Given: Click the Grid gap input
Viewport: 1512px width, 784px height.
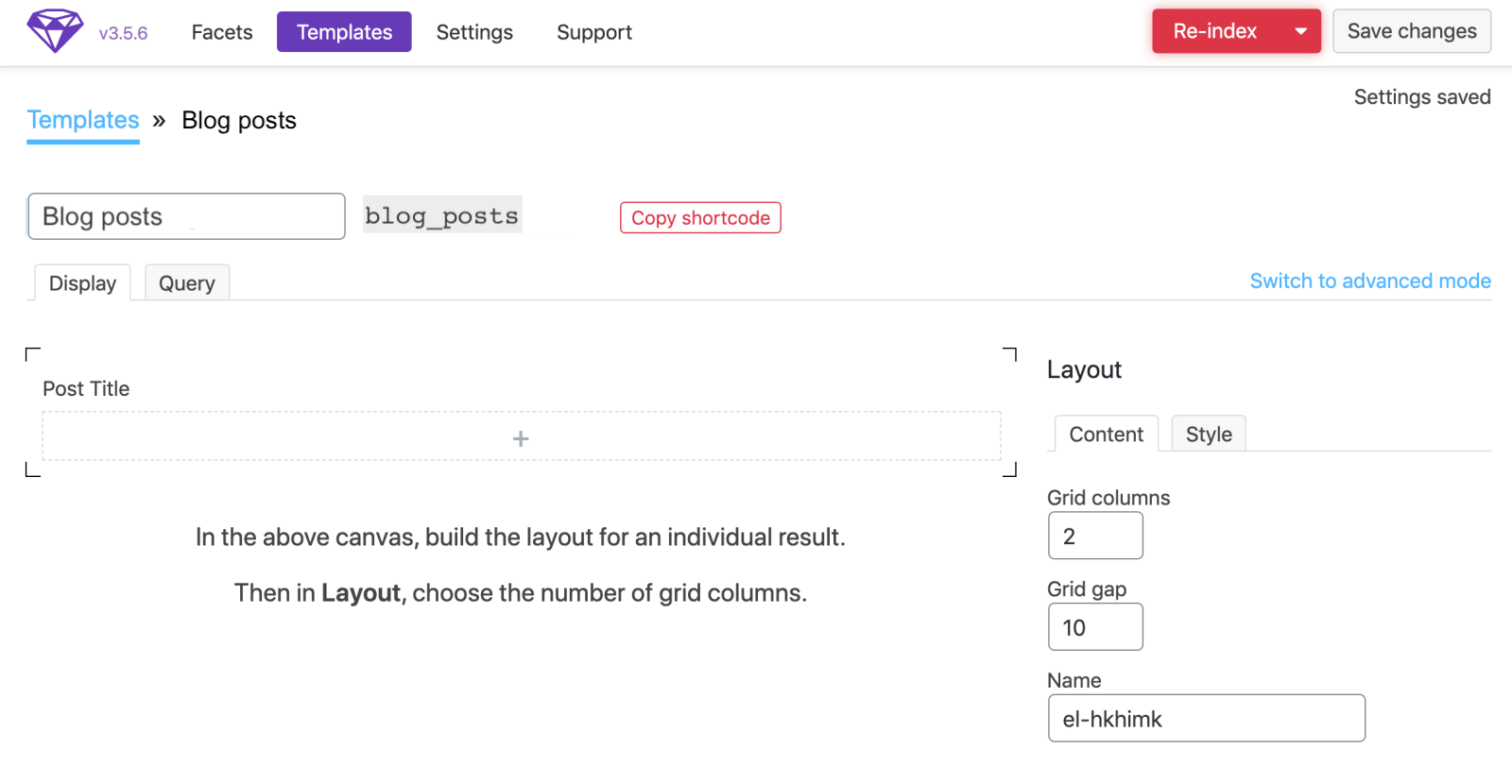Looking at the screenshot, I should click(x=1095, y=627).
